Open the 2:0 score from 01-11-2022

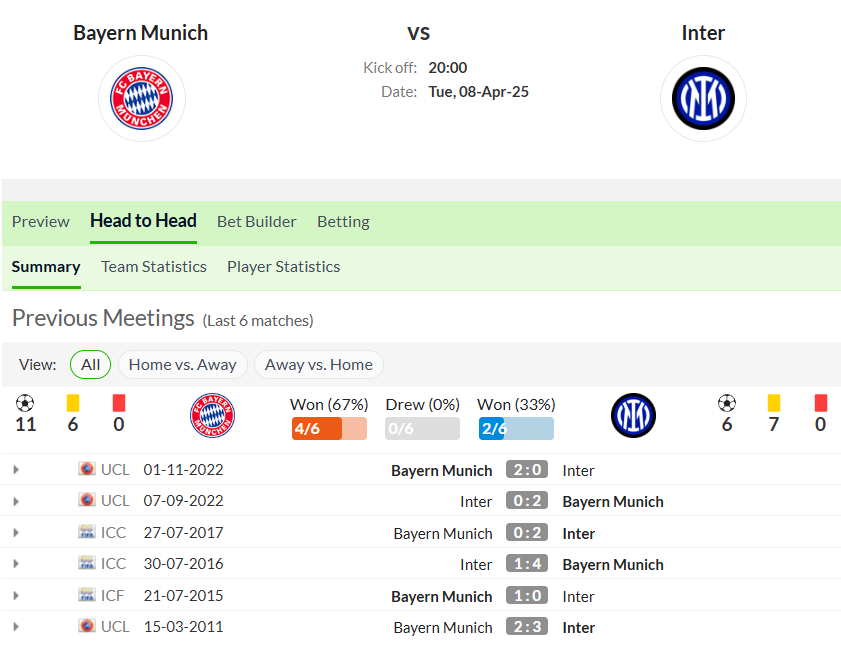[x=527, y=470]
